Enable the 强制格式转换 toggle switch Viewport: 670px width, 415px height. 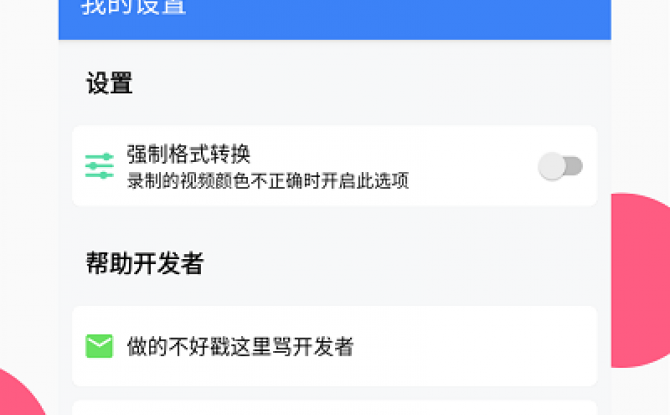[560, 166]
